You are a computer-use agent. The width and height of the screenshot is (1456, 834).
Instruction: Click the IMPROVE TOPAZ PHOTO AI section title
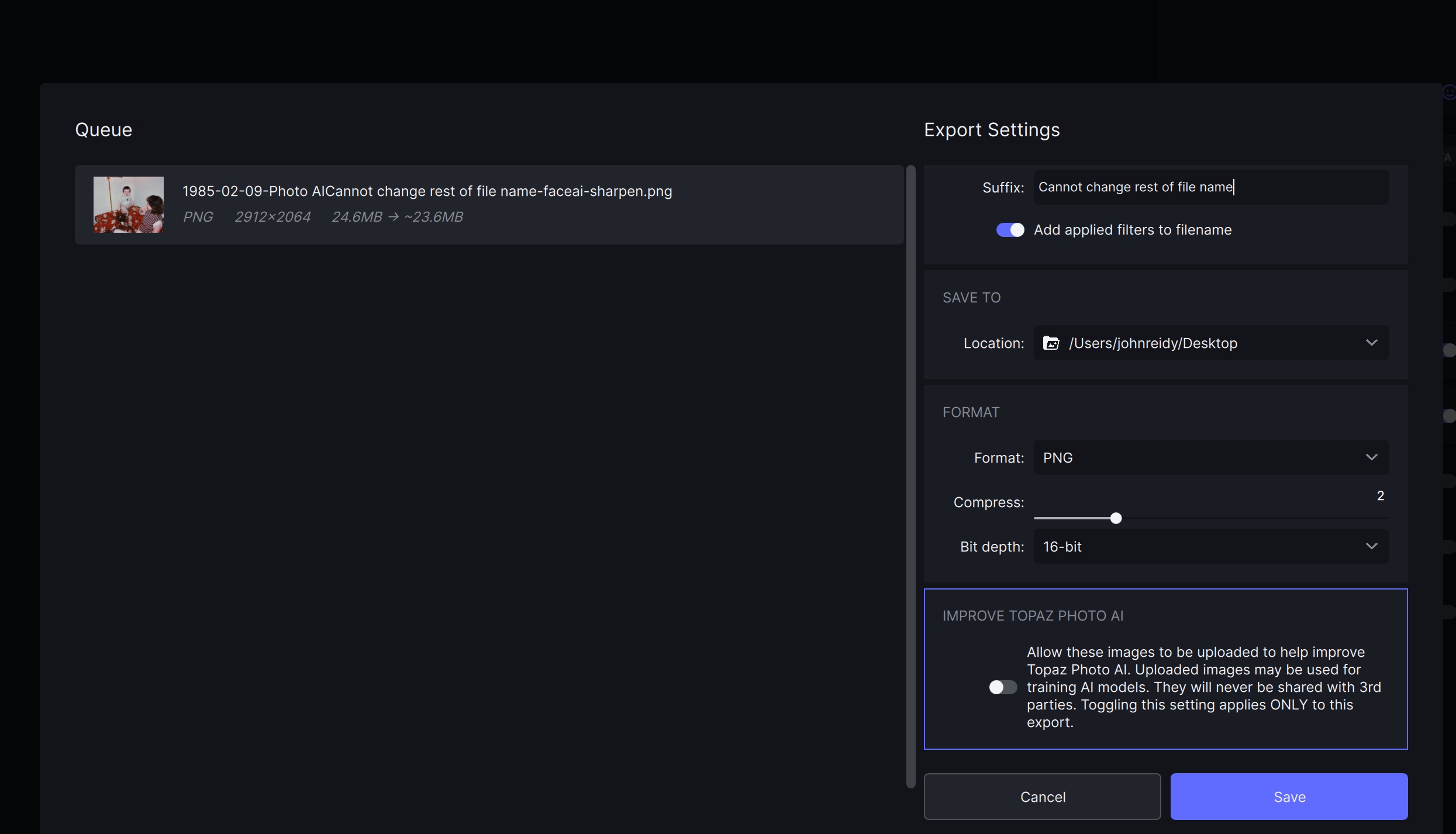1033,616
